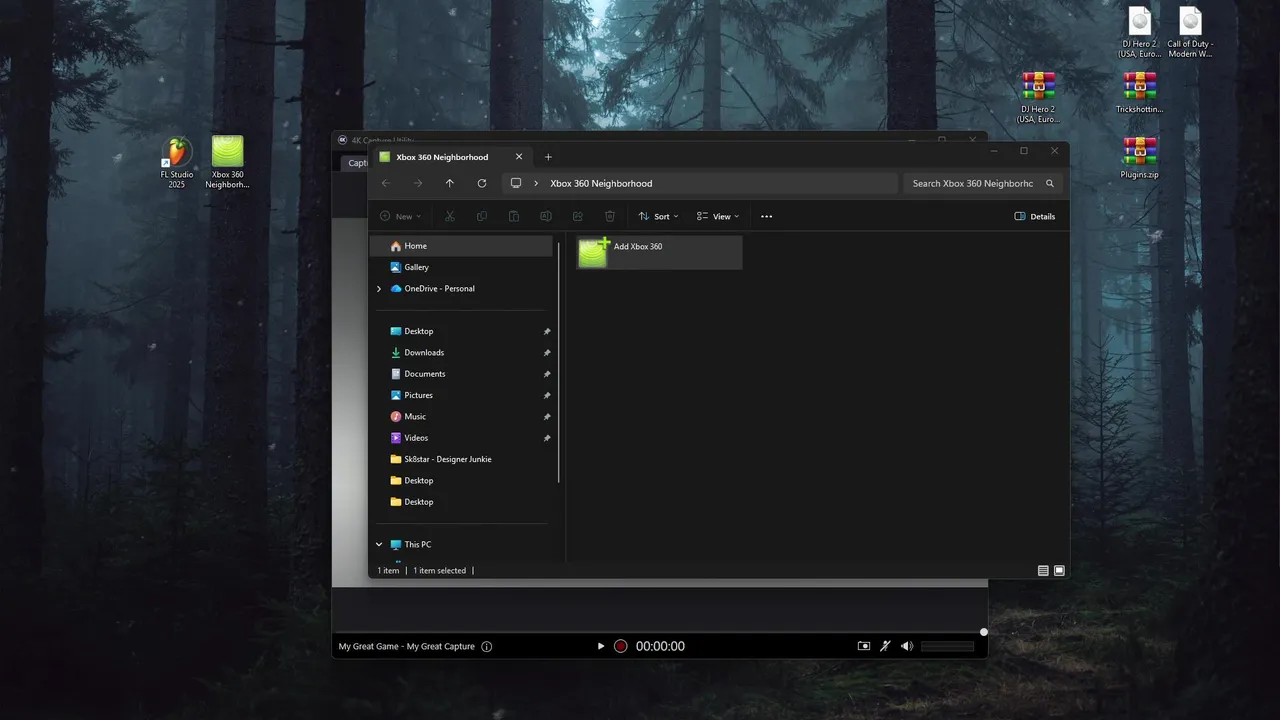Click Xbox 360 Neighborhood breadcrumb in address bar

(x=601, y=183)
